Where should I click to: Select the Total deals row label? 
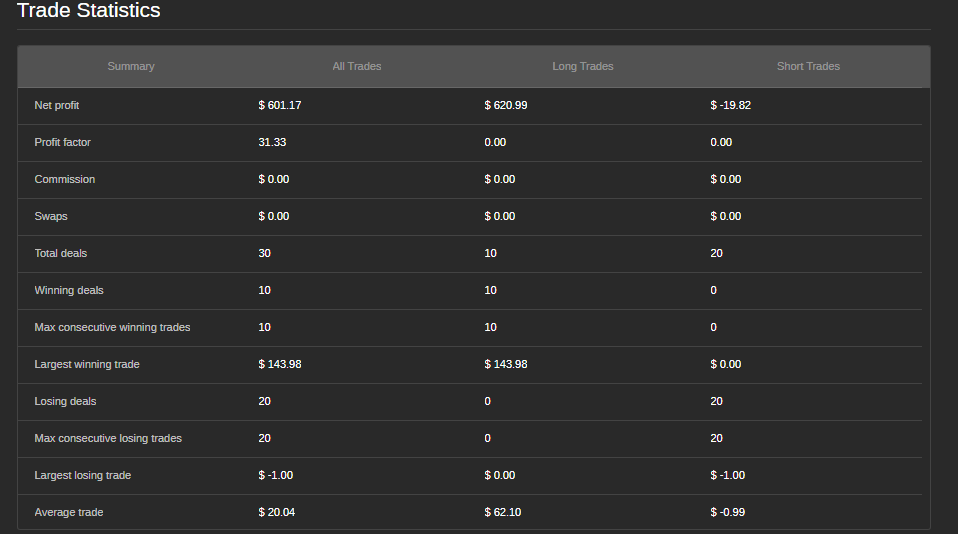tap(61, 253)
